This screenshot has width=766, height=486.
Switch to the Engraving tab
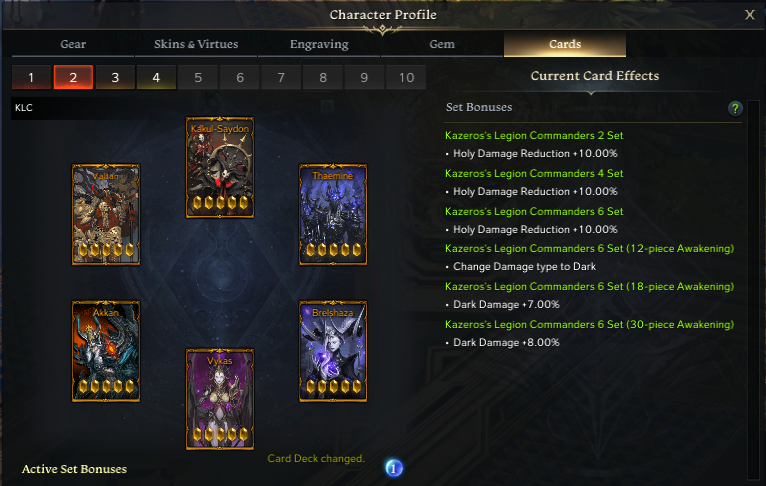coord(319,44)
